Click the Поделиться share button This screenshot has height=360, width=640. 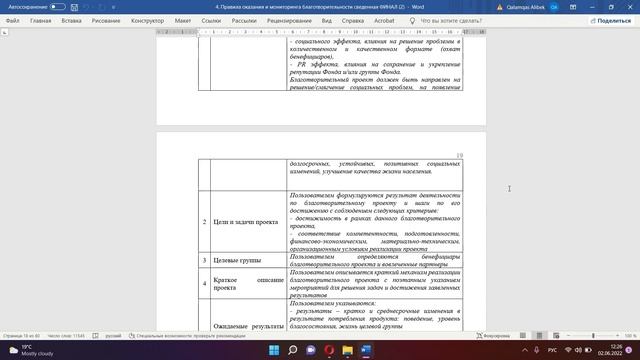tap(611, 20)
